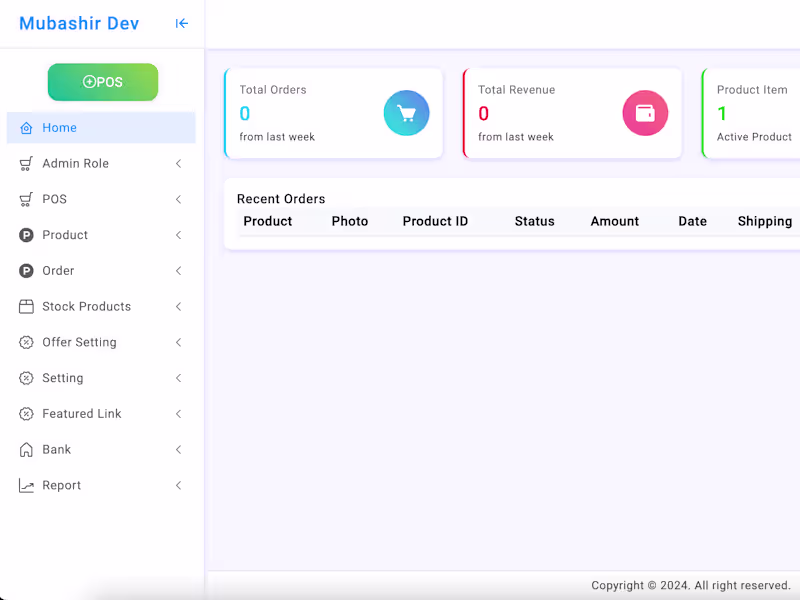Viewport: 800px width, 600px height.
Task: Click the Admin Role sidebar icon
Action: 25,163
